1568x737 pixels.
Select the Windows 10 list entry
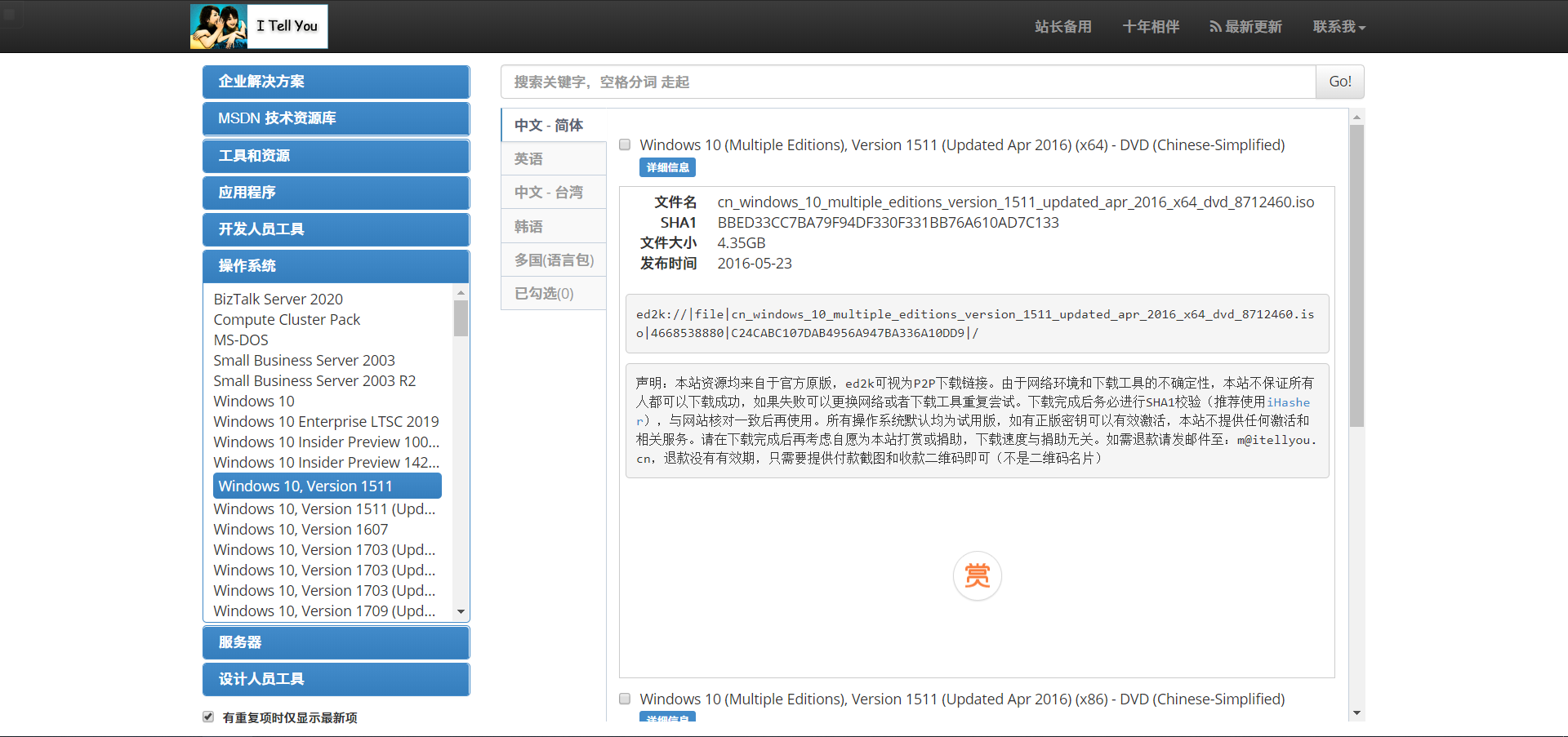pos(254,401)
